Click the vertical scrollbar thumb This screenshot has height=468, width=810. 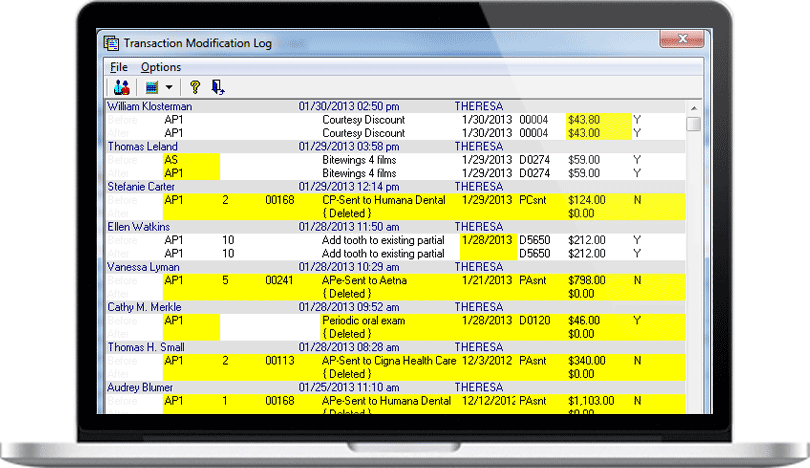(694, 124)
